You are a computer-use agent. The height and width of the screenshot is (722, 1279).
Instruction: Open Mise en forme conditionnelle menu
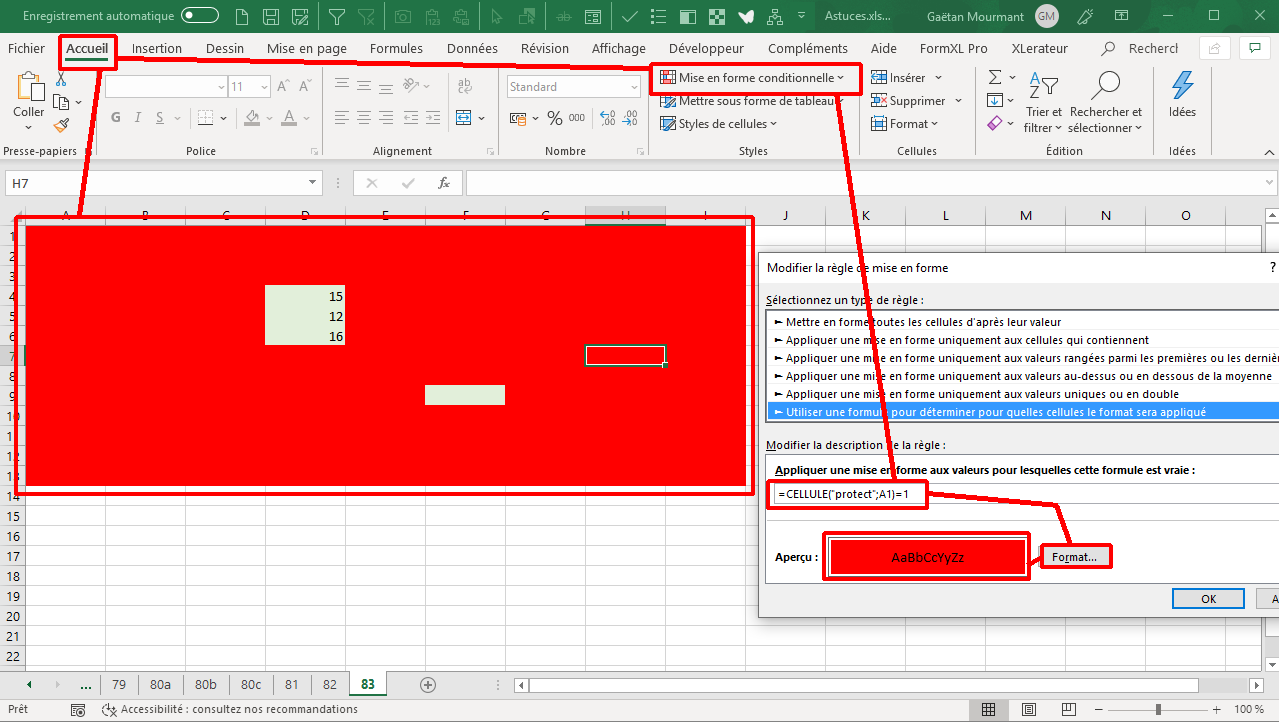753,78
